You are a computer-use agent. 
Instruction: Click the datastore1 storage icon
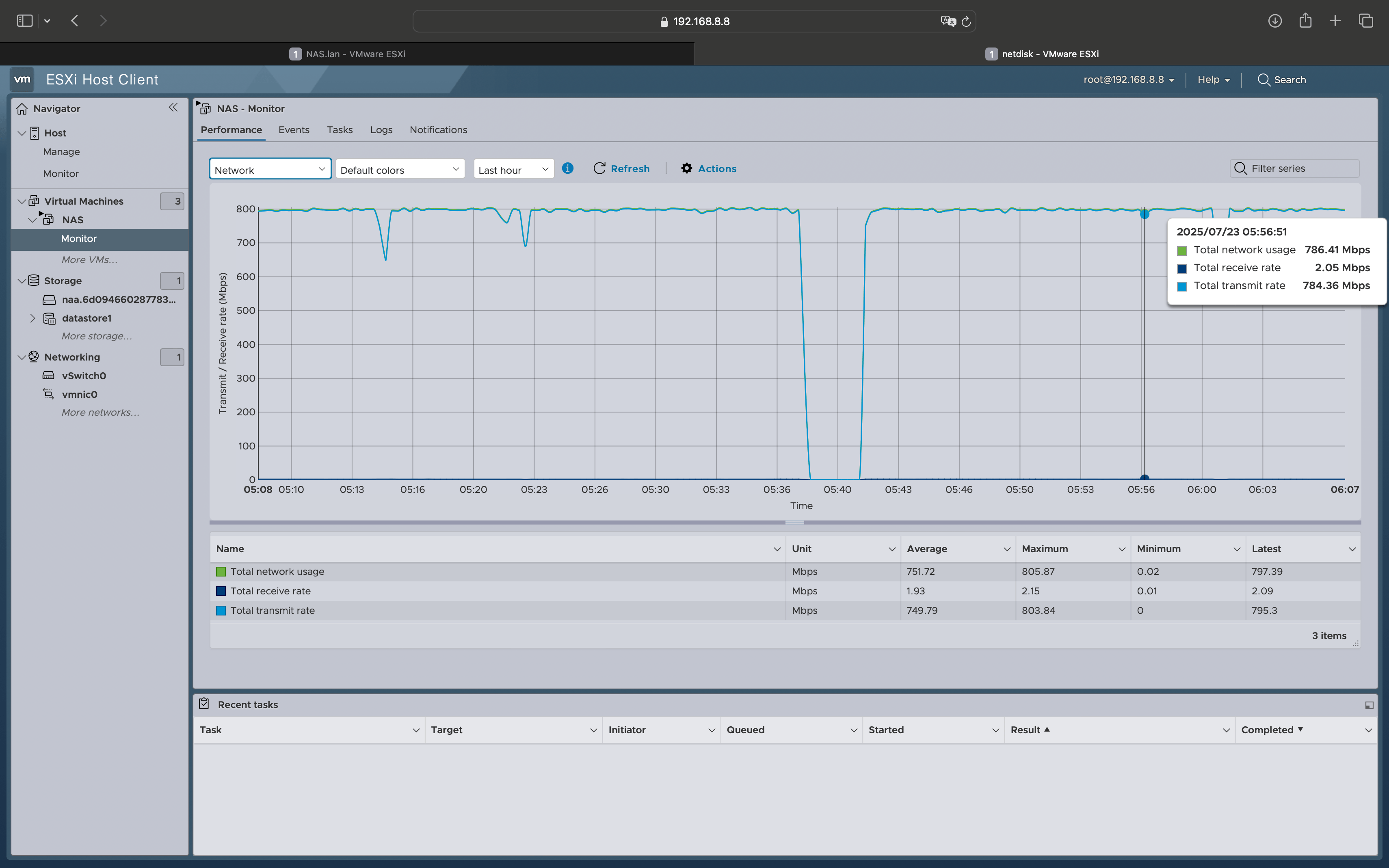(50, 318)
